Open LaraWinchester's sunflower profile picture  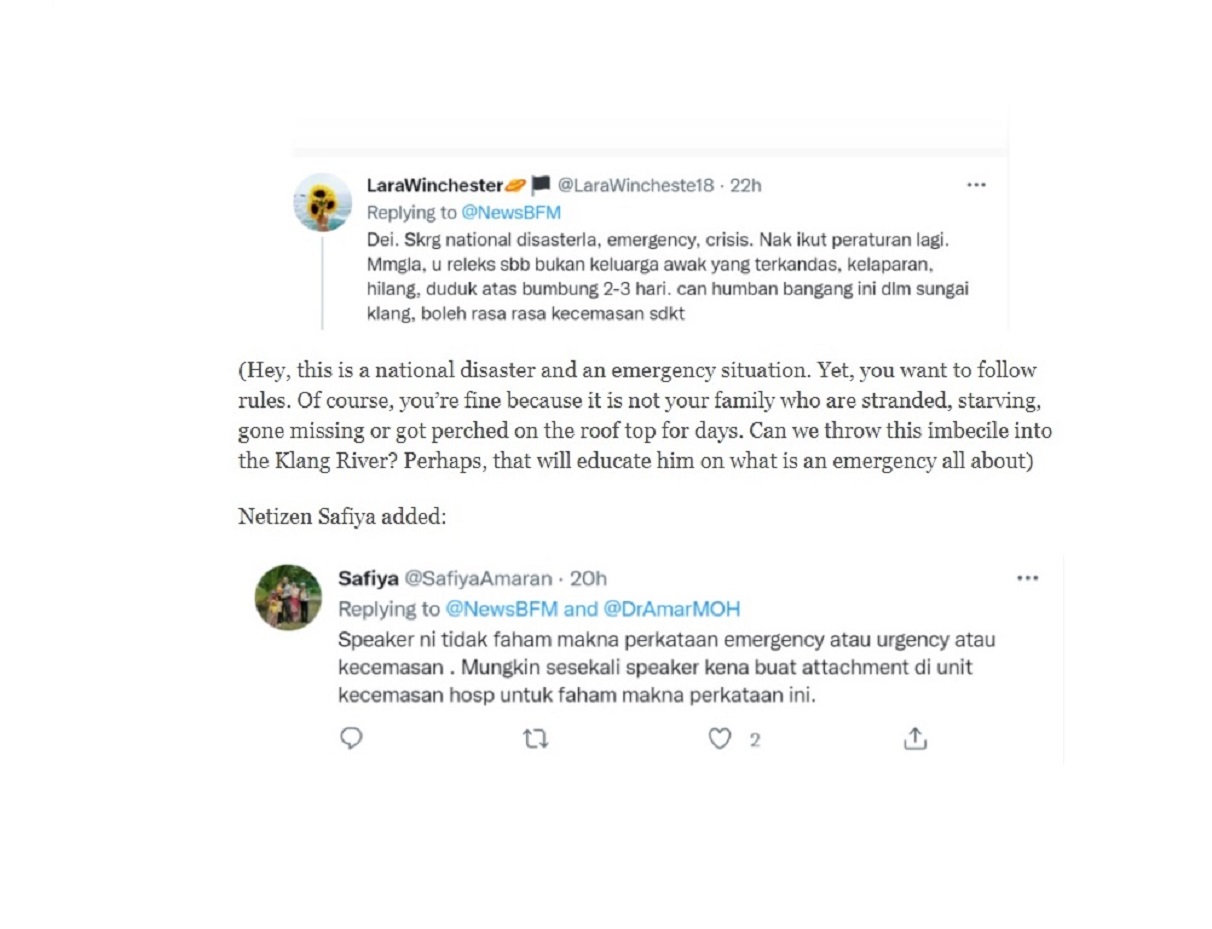coord(322,203)
